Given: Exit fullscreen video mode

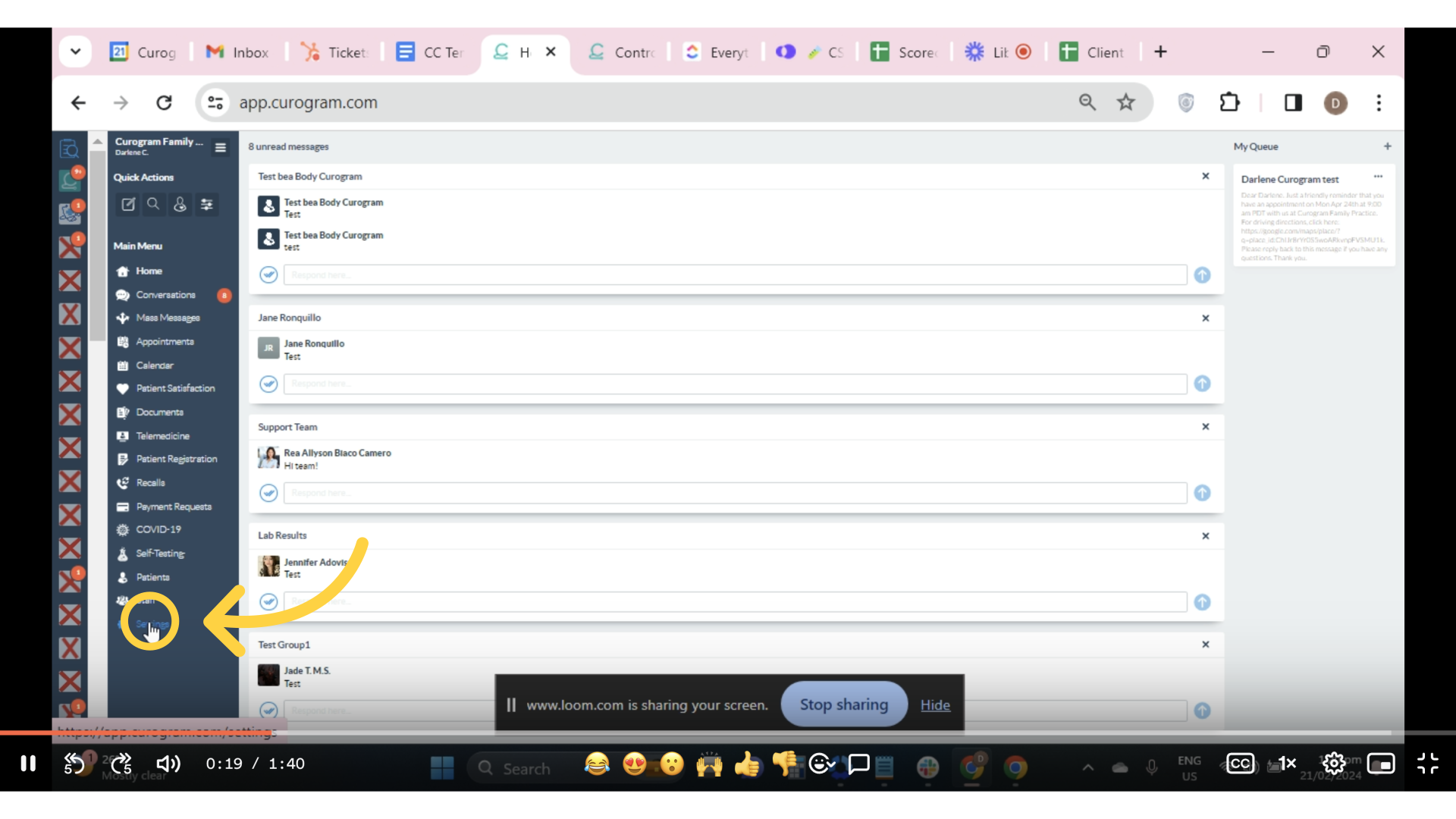Looking at the screenshot, I should pos(1428,763).
